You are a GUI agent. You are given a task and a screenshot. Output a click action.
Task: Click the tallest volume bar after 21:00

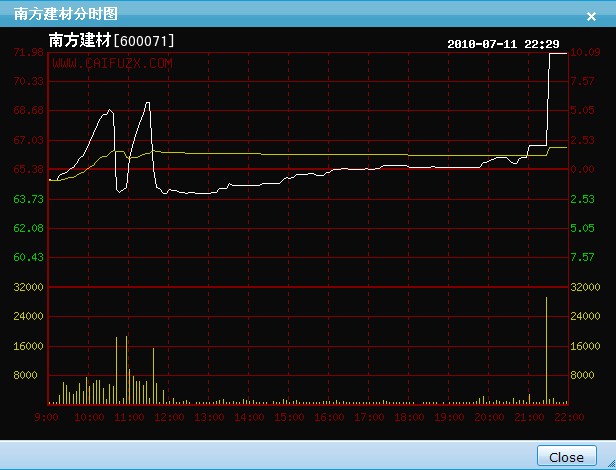[x=546, y=350]
